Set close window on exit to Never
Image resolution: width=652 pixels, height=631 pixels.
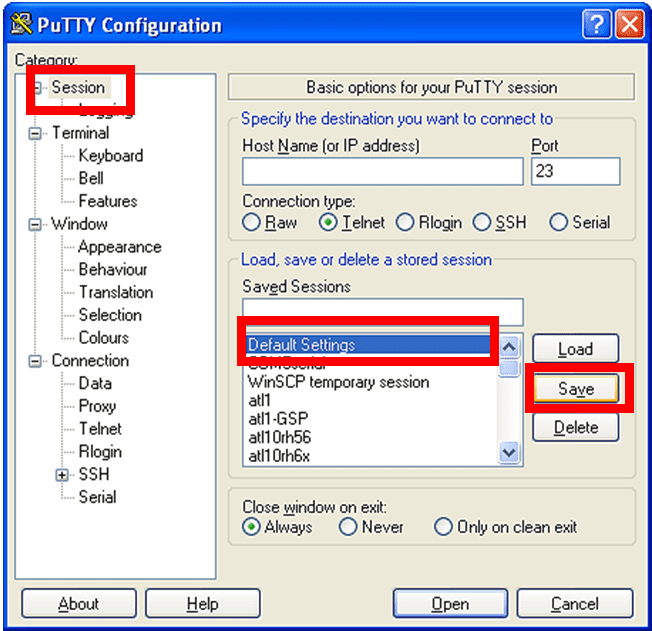click(x=348, y=527)
